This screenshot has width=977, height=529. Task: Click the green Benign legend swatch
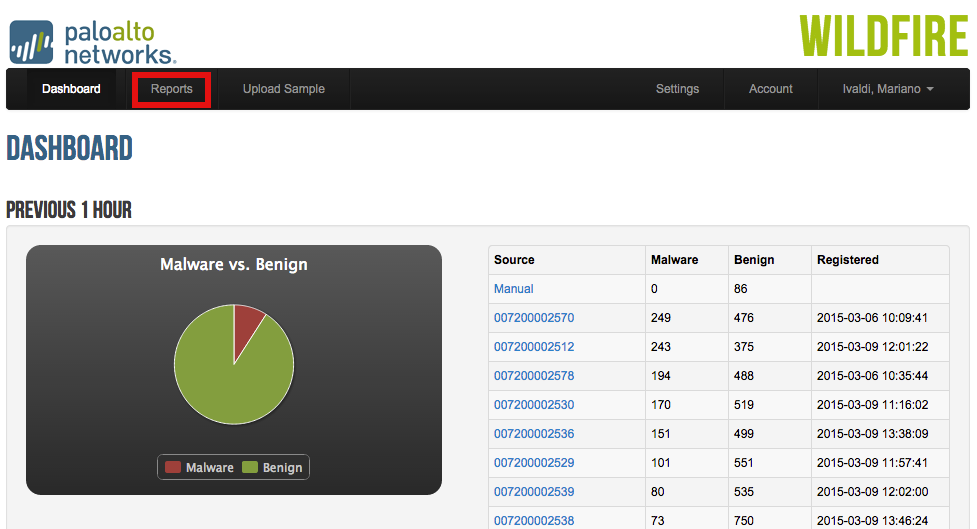point(250,467)
